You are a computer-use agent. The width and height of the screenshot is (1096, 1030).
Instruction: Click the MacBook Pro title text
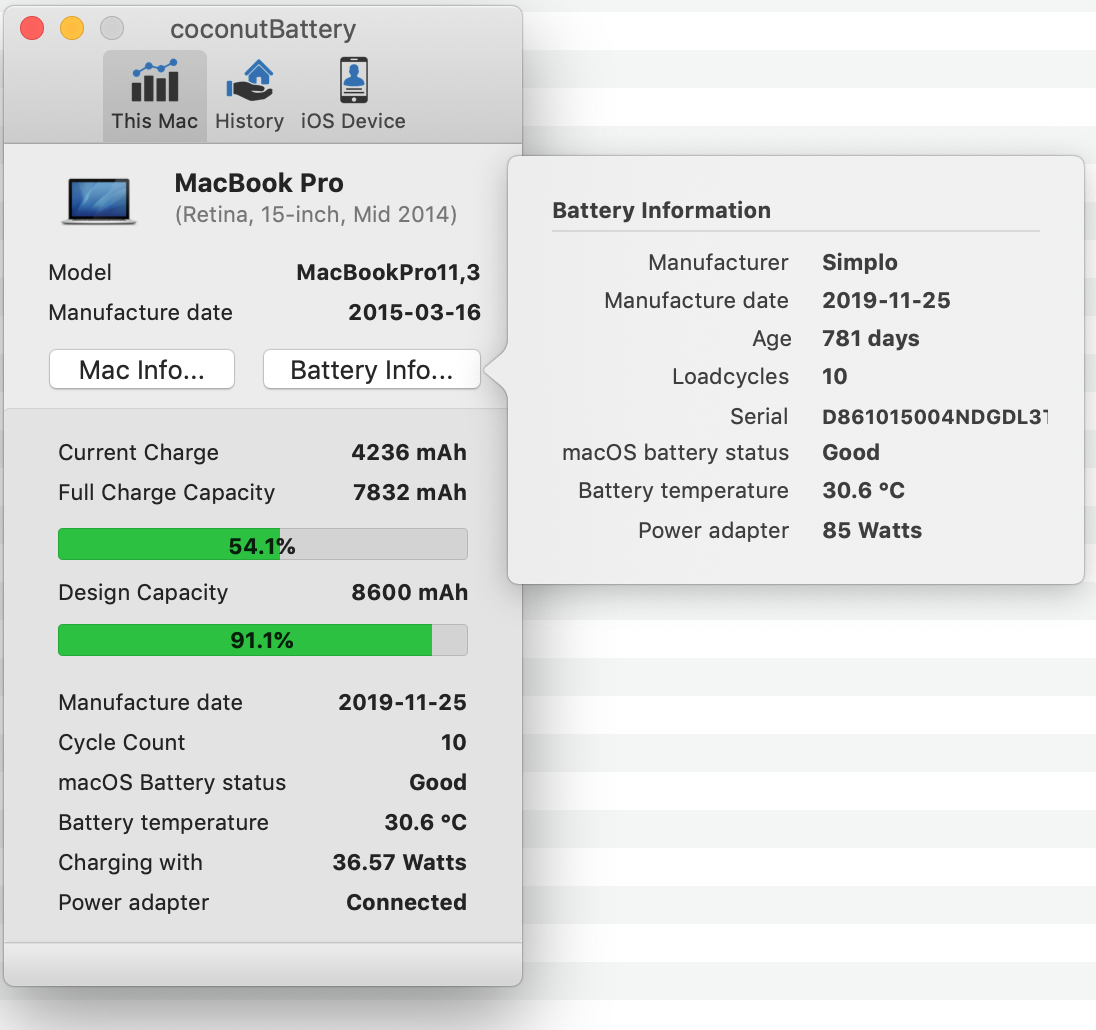(x=259, y=183)
